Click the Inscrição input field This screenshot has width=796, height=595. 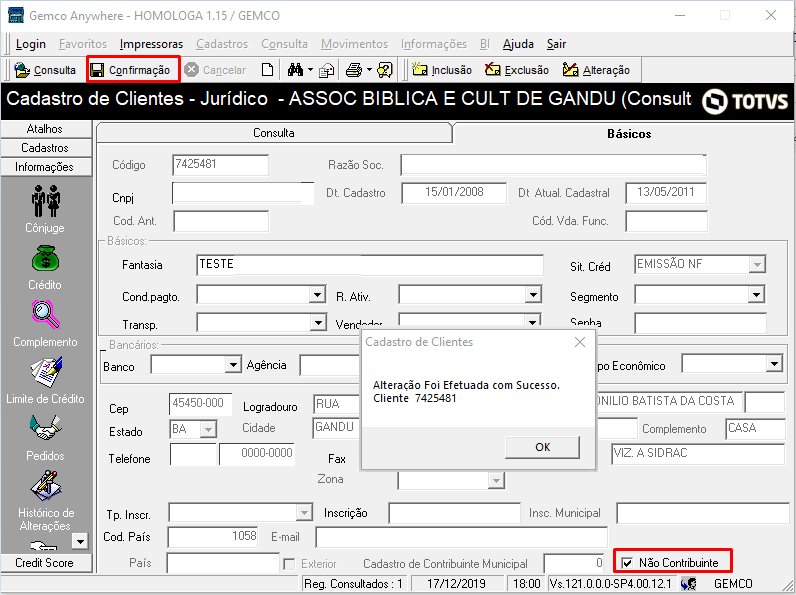coord(455,513)
